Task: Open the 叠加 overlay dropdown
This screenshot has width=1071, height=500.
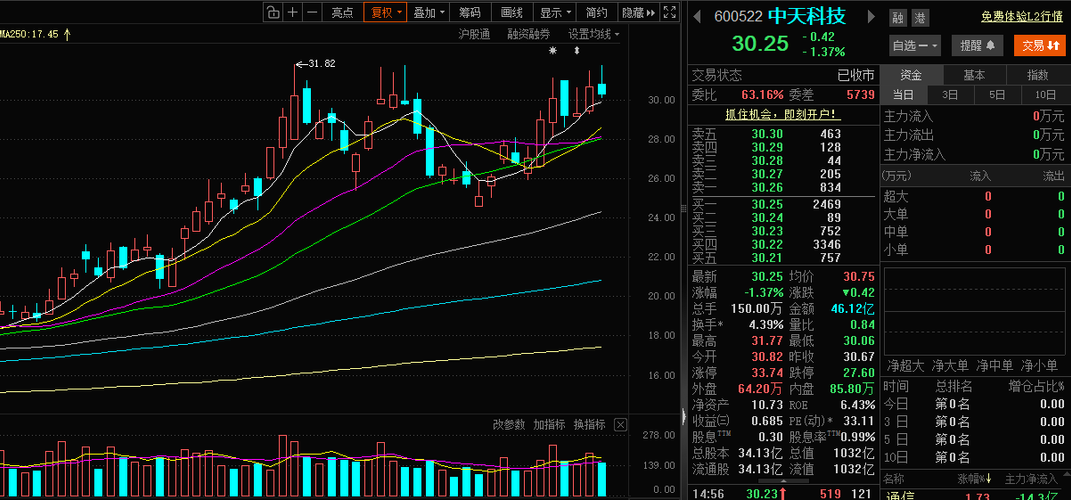Action: tap(430, 12)
